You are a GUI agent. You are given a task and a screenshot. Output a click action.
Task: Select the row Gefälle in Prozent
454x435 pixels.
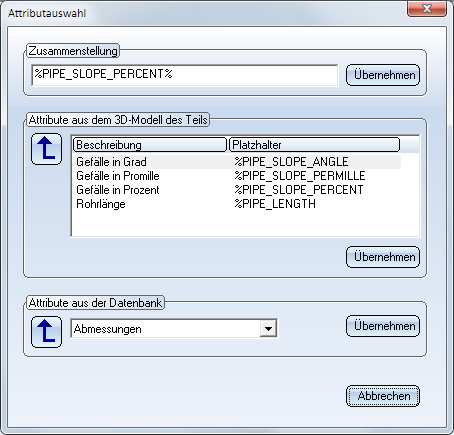237,190
